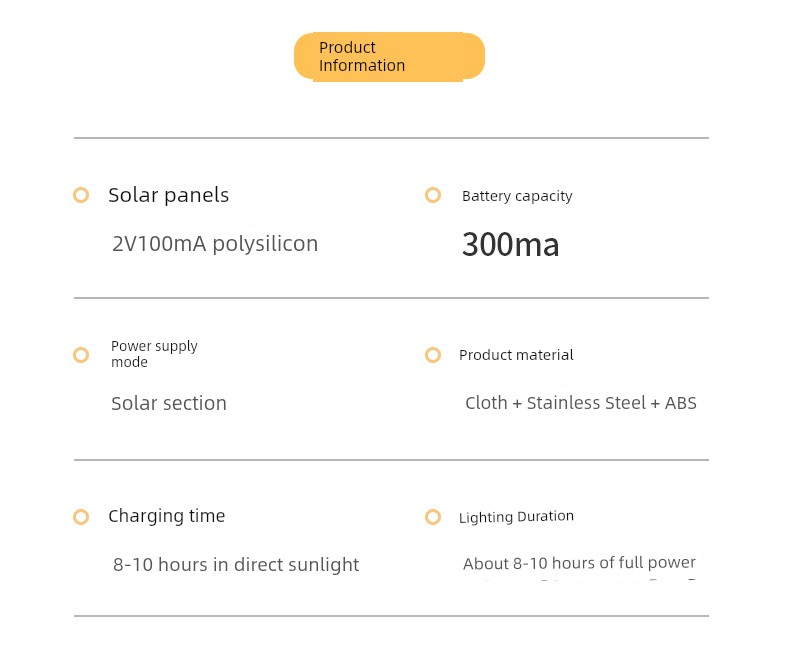This screenshot has height=659, width=790.
Task: Select the 2V100mA polysilicon text
Action: pyautogui.click(x=215, y=244)
